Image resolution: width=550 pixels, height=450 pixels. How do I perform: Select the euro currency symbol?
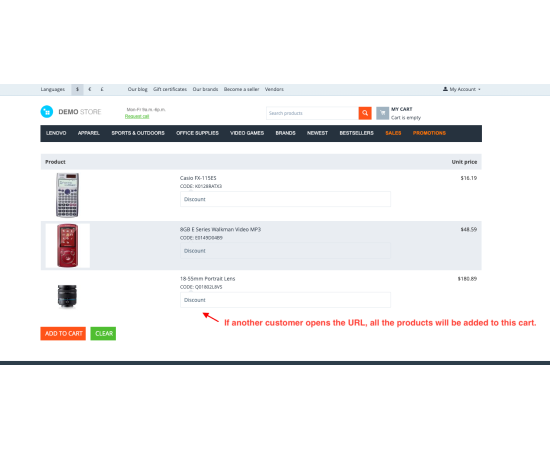point(90,89)
